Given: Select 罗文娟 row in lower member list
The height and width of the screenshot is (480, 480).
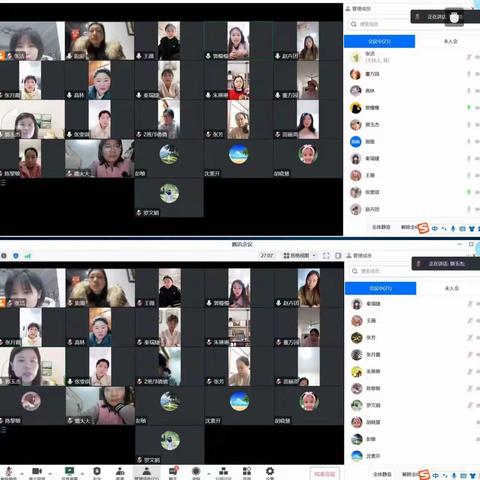Looking at the screenshot, I should tap(412, 405).
